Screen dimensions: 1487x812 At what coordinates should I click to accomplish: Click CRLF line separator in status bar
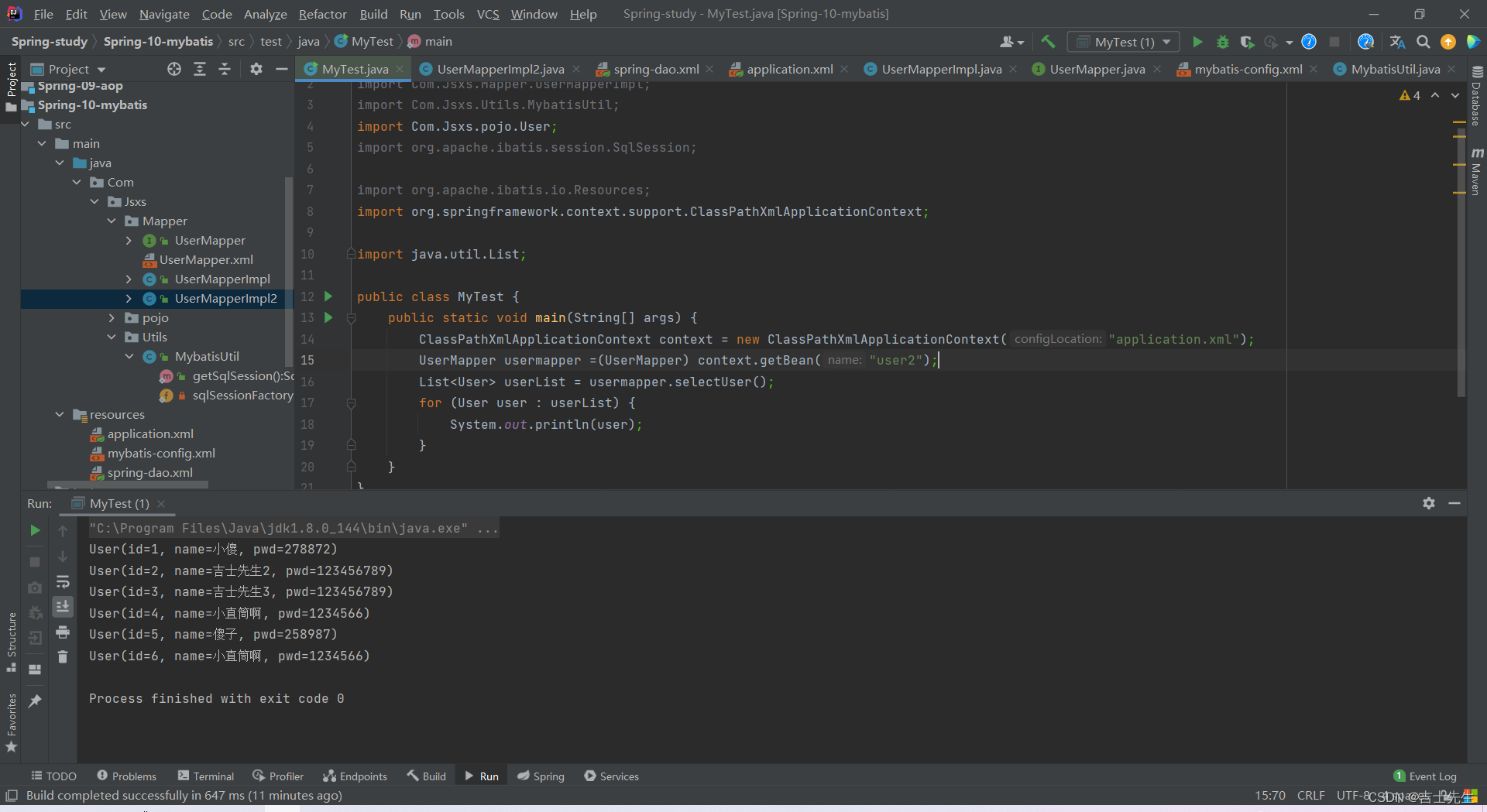(1310, 796)
